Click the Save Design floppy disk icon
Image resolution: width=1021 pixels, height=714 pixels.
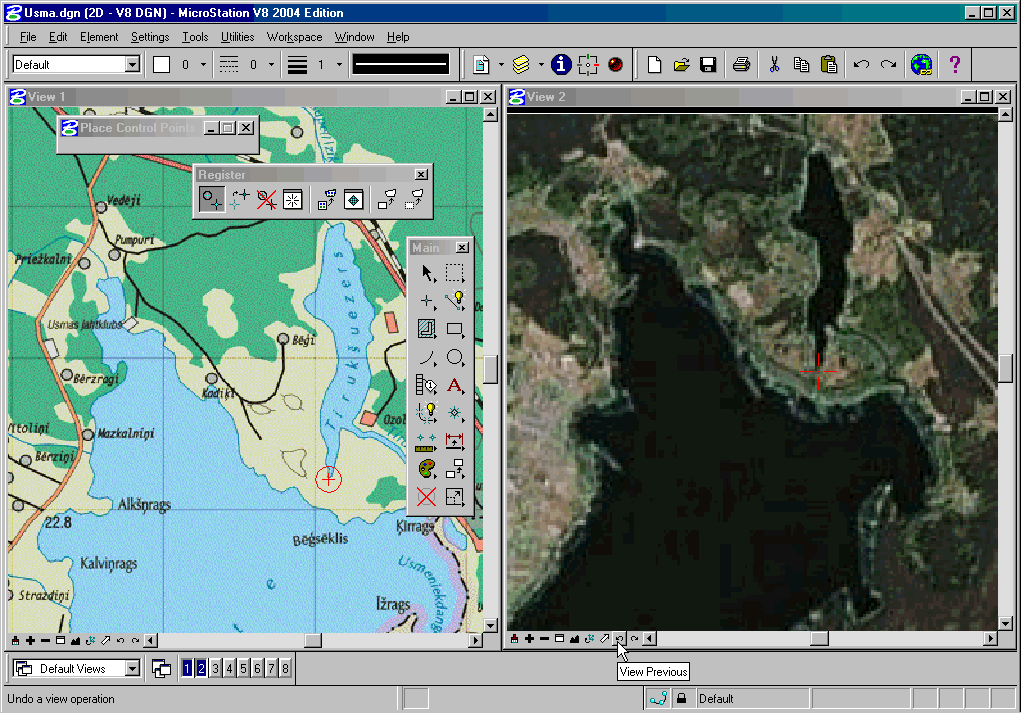pyautogui.click(x=708, y=64)
